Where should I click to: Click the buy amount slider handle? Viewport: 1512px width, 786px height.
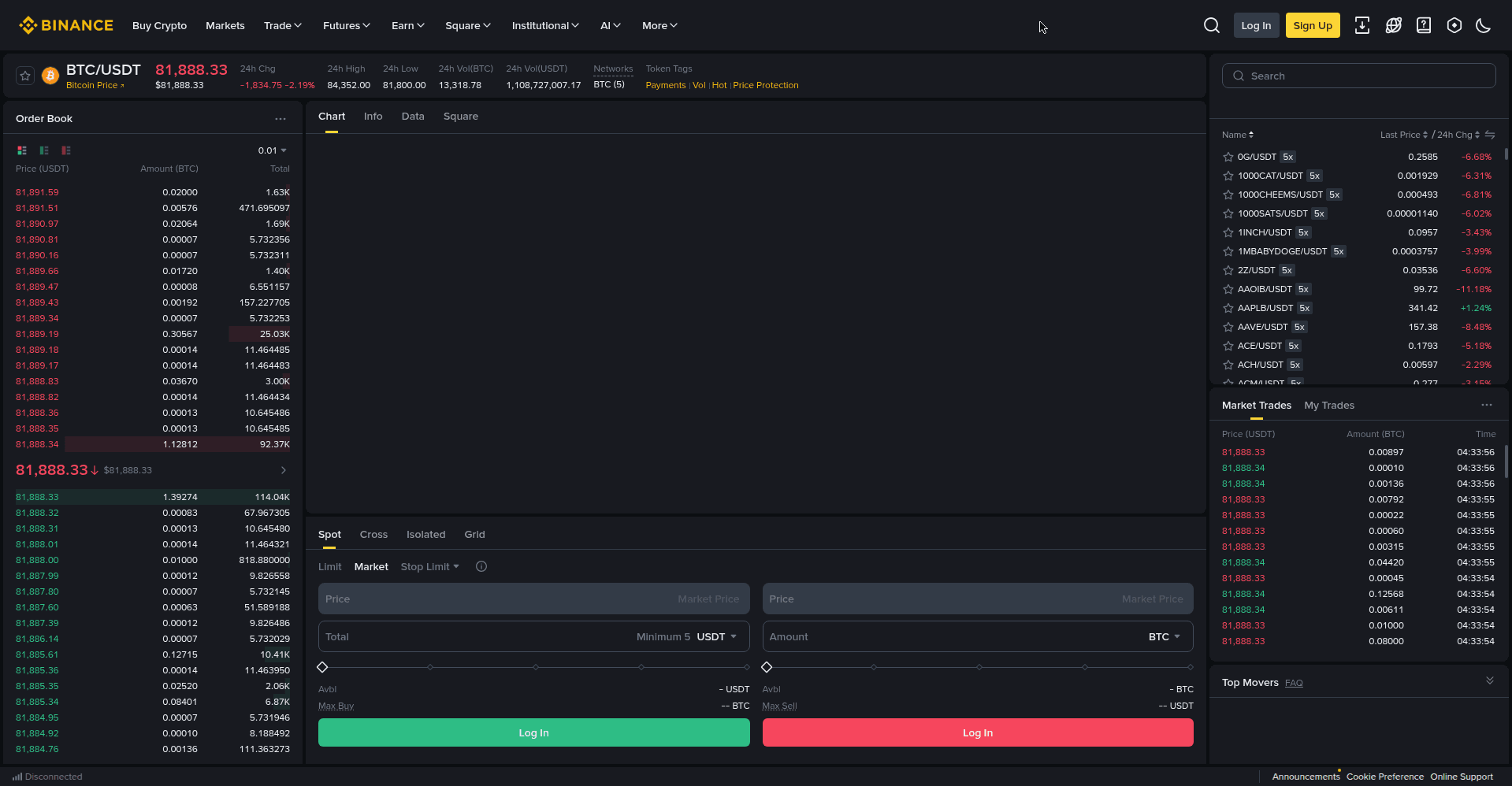tap(322, 667)
